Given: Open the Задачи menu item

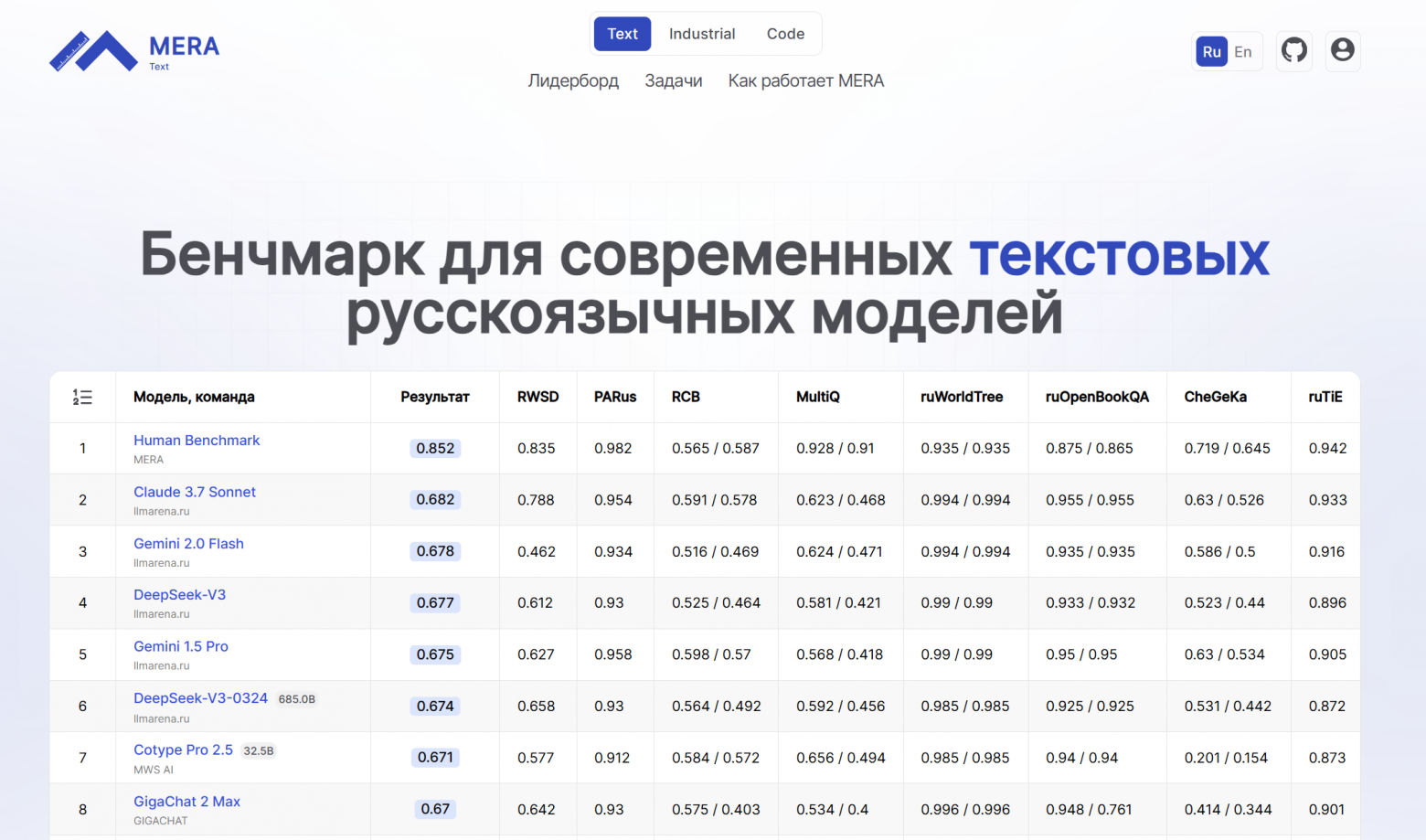Looking at the screenshot, I should (x=674, y=80).
